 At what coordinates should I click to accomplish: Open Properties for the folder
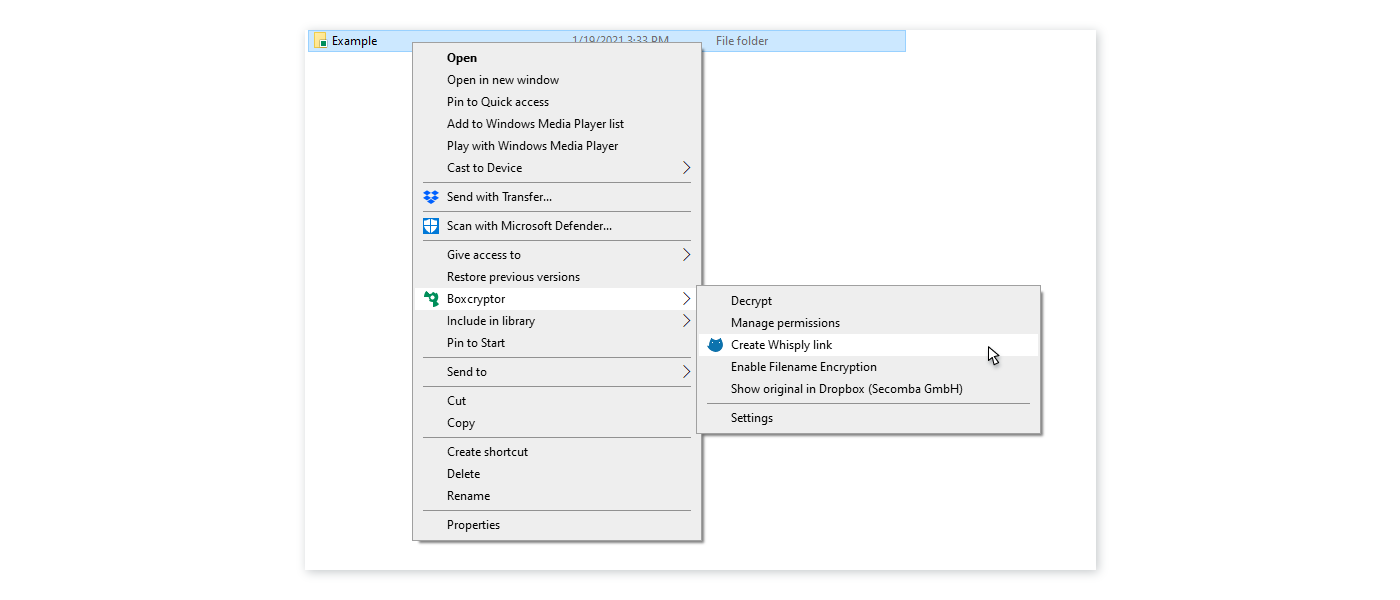tap(557, 525)
